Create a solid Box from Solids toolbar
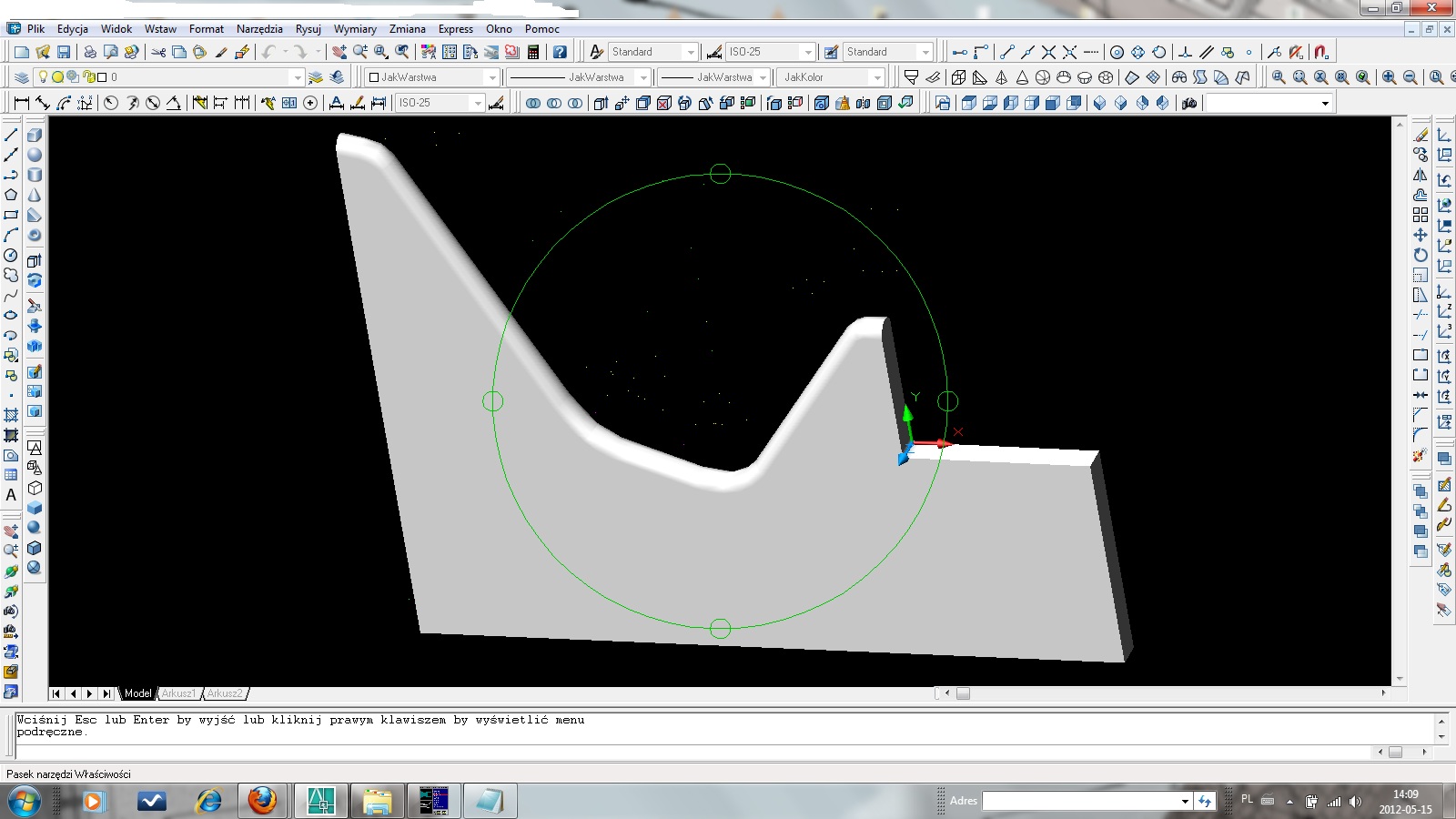This screenshot has height=819, width=1456. click(35, 135)
